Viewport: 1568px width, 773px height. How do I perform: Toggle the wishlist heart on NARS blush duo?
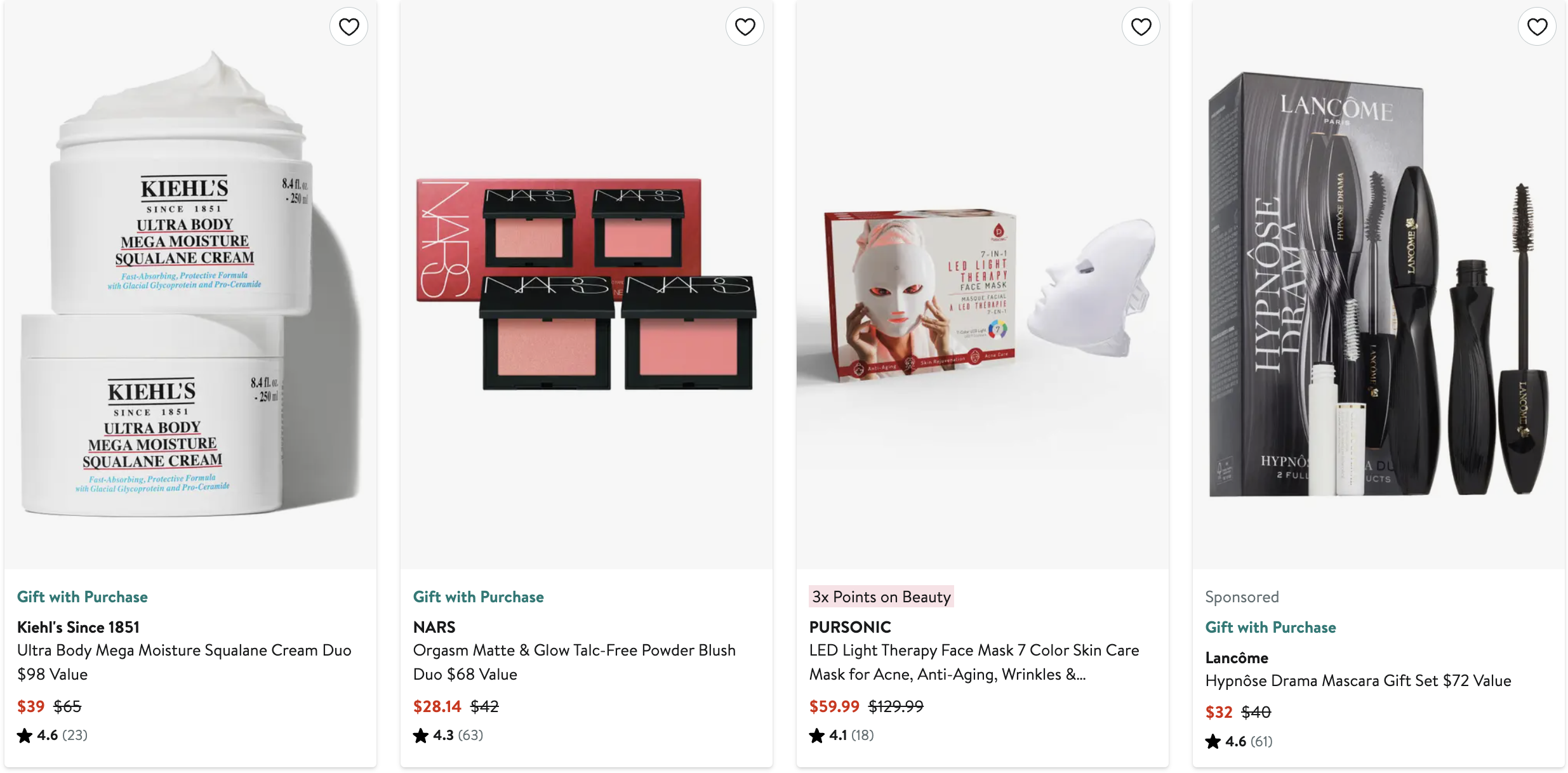pyautogui.click(x=745, y=27)
